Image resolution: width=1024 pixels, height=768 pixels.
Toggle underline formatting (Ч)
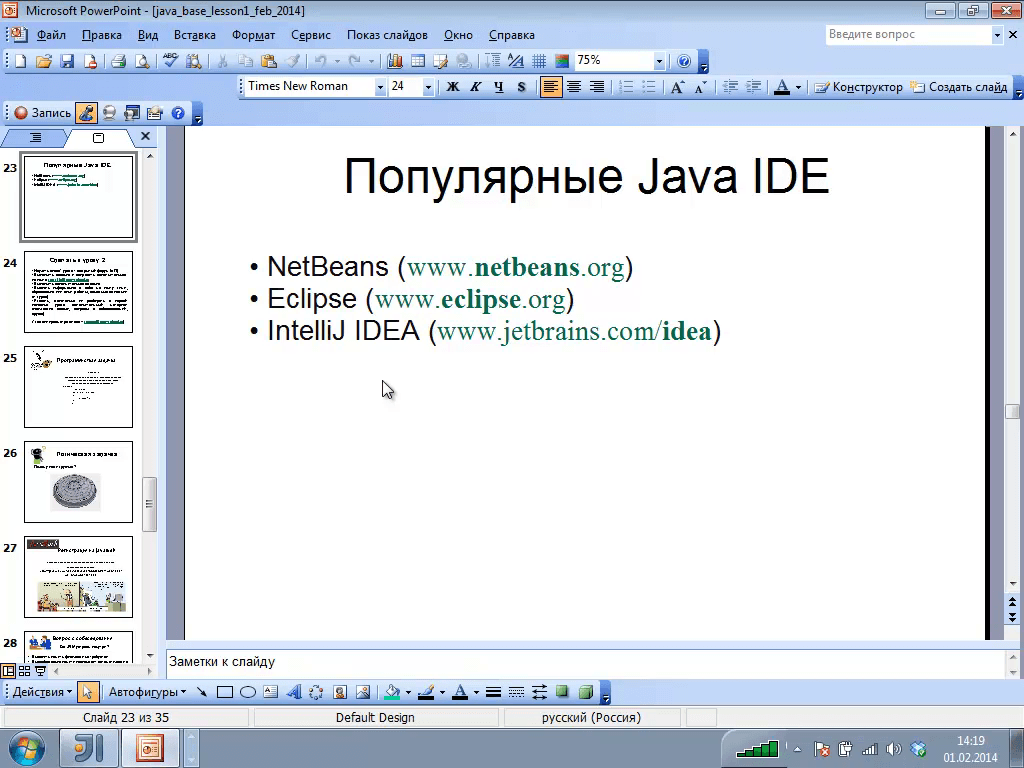click(x=499, y=87)
